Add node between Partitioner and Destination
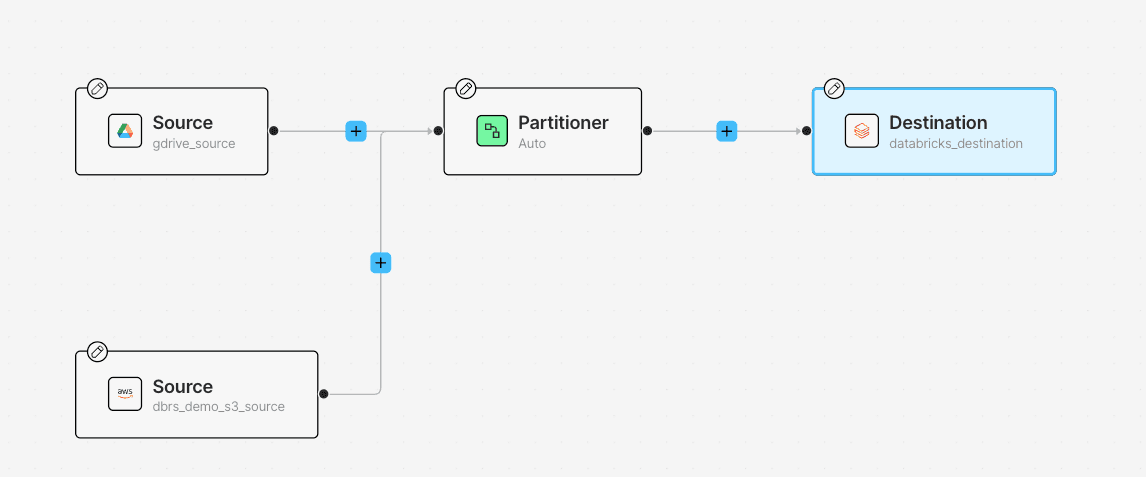This screenshot has width=1146, height=477. click(x=726, y=131)
